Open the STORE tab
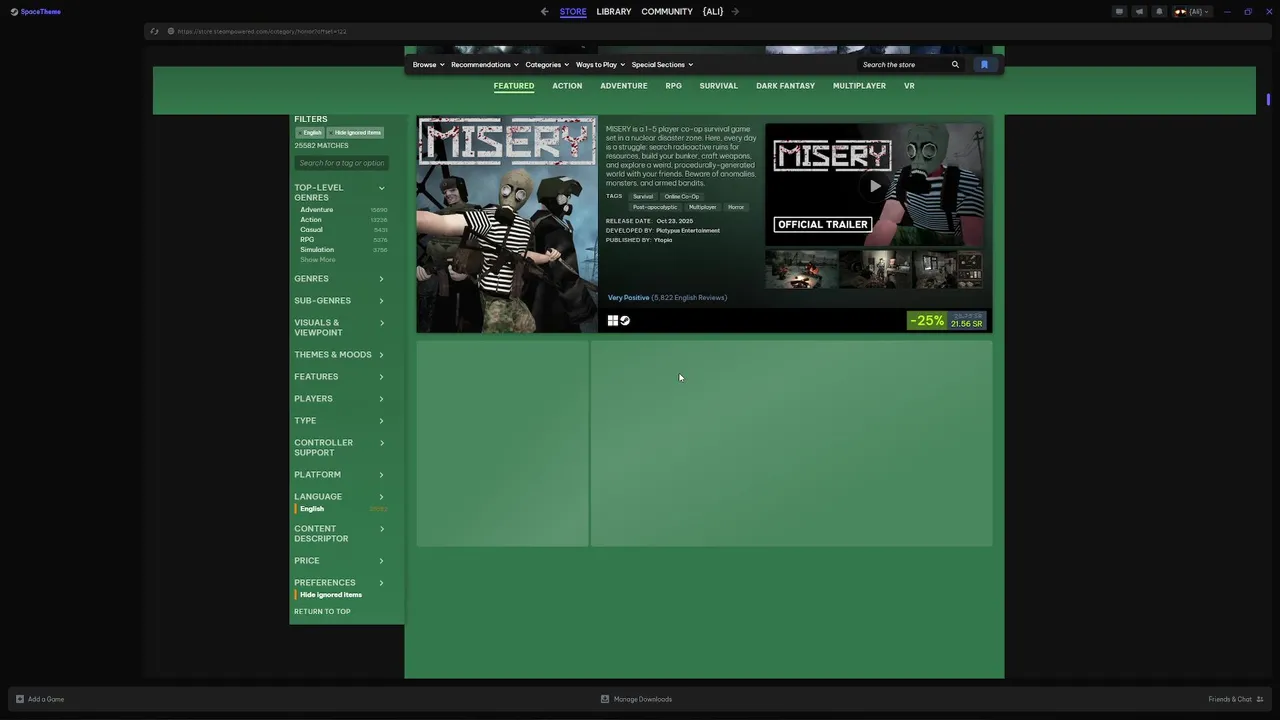The image size is (1280, 720). pos(573,12)
